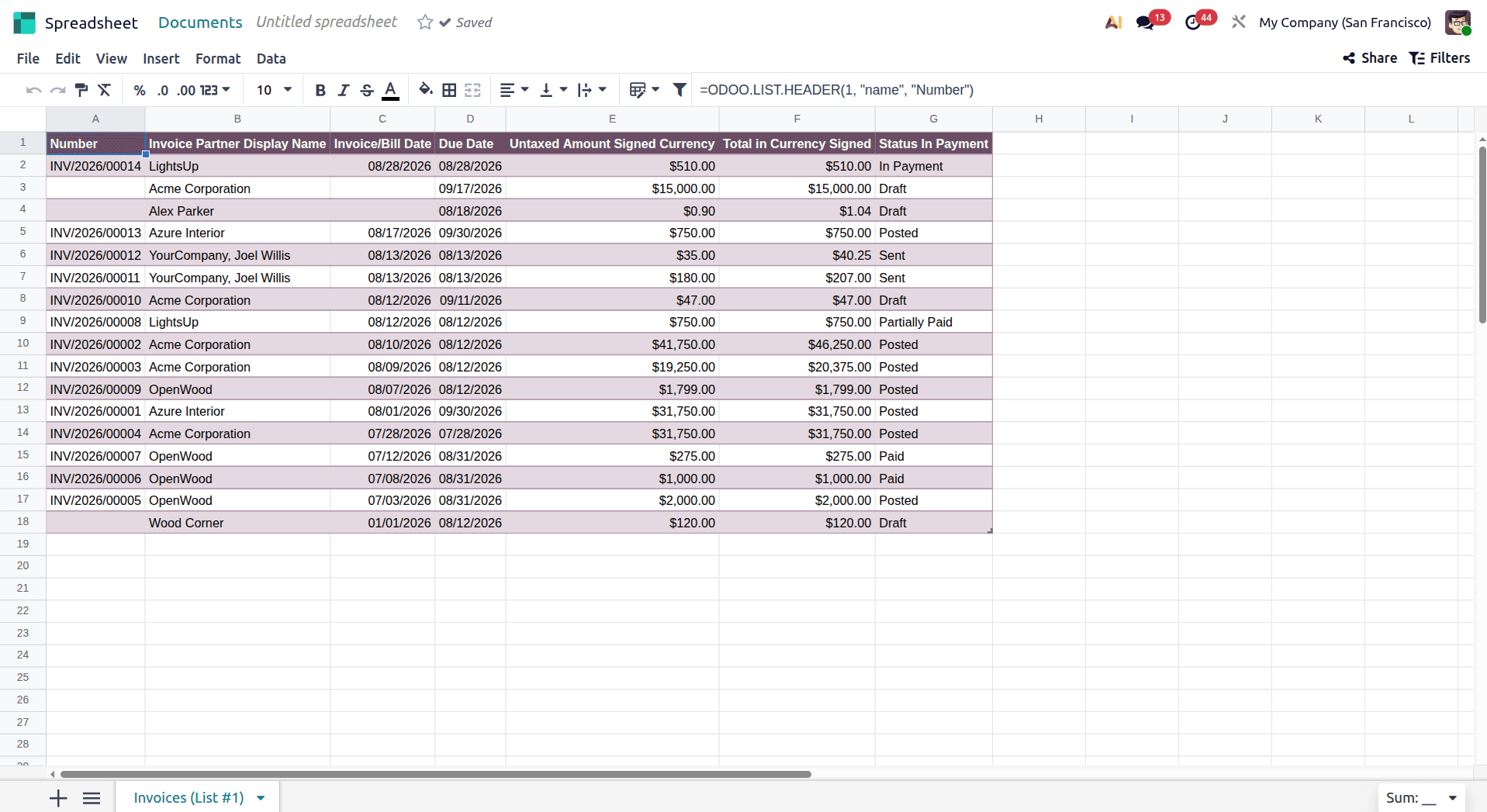Select column A header

95,119
